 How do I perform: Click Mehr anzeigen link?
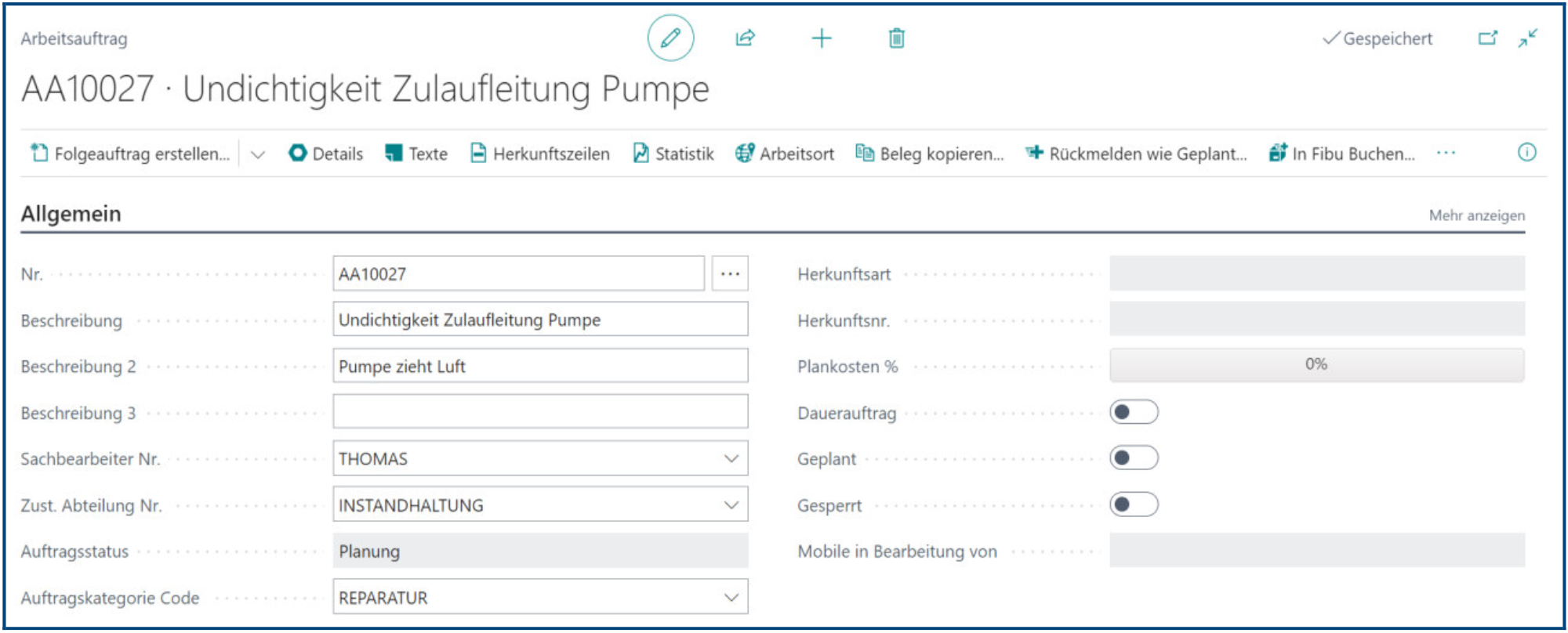1477,215
